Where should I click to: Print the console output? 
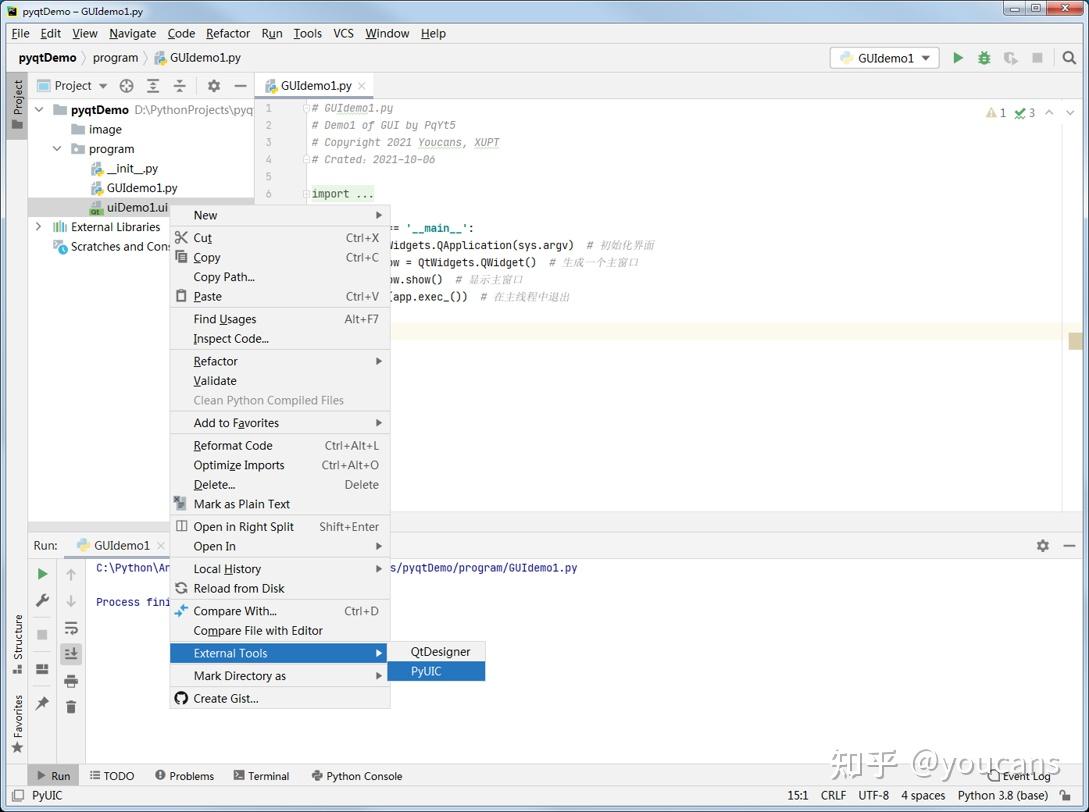(71, 682)
